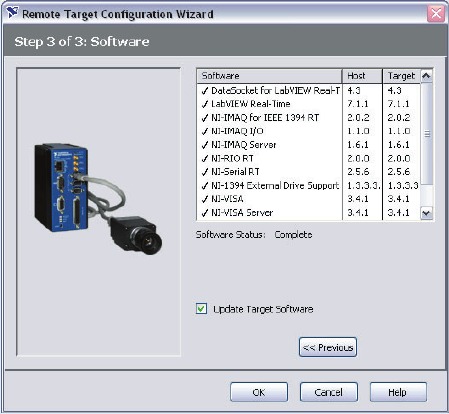Viewport: 449px width, 414px height.
Task: Click Target version 1.3.3.3 cell
Action: (x=403, y=185)
